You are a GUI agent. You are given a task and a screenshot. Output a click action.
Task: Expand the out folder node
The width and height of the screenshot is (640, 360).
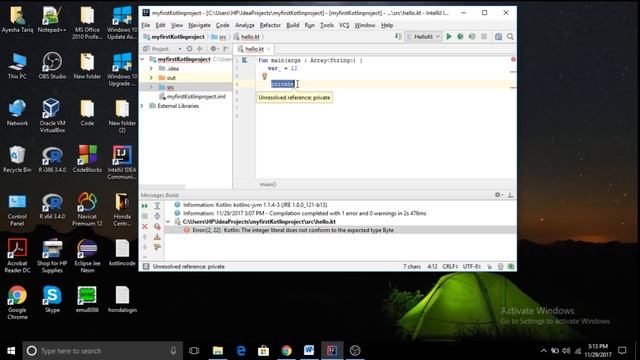coord(151,78)
